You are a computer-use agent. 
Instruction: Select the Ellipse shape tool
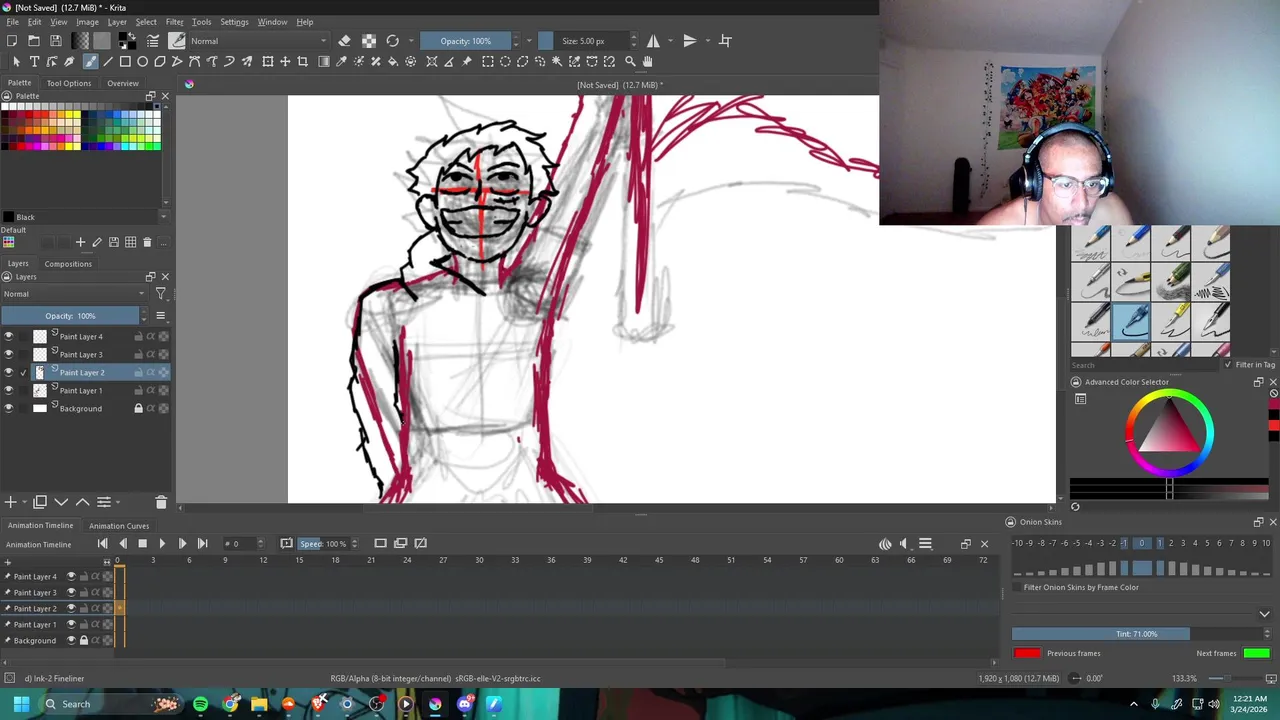coord(143,61)
